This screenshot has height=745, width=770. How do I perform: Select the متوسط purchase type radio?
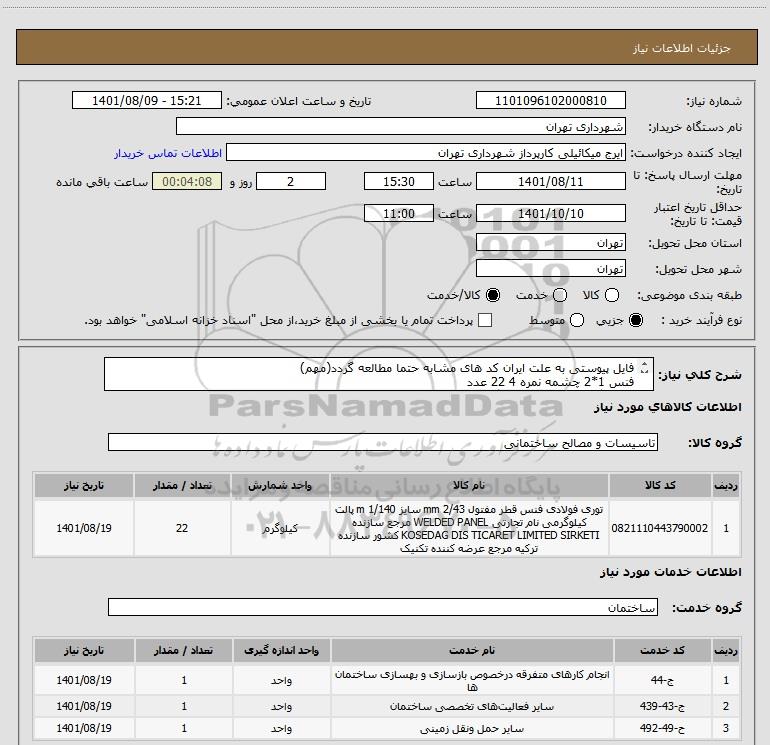click(577, 320)
